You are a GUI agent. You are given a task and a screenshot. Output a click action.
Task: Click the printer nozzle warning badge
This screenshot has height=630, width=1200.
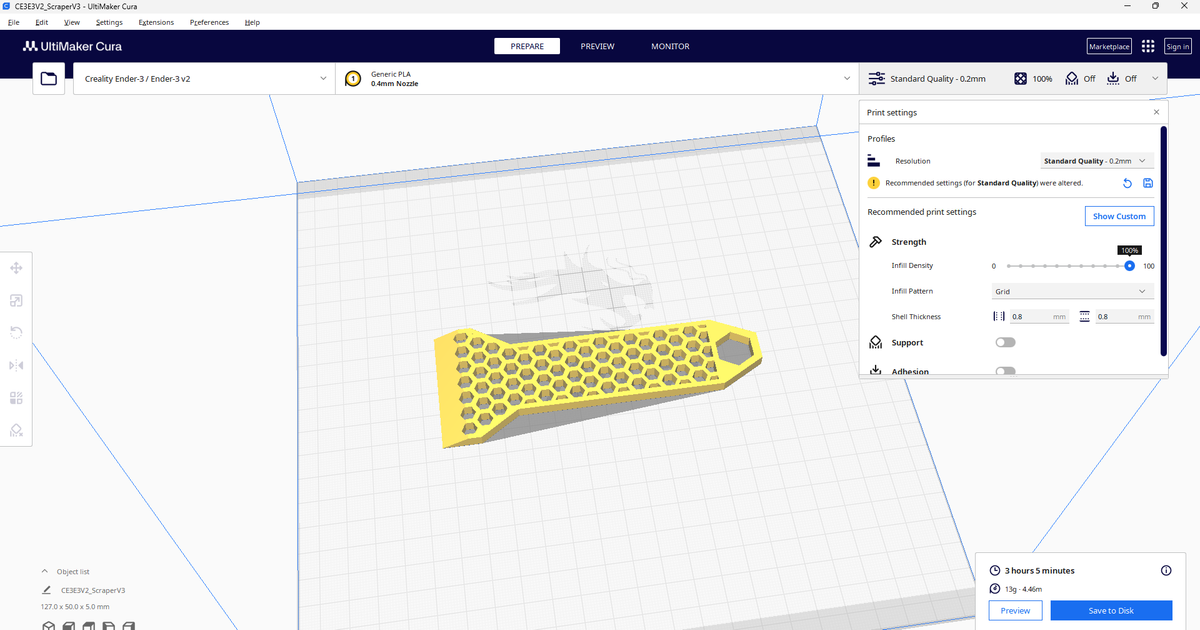pos(352,78)
